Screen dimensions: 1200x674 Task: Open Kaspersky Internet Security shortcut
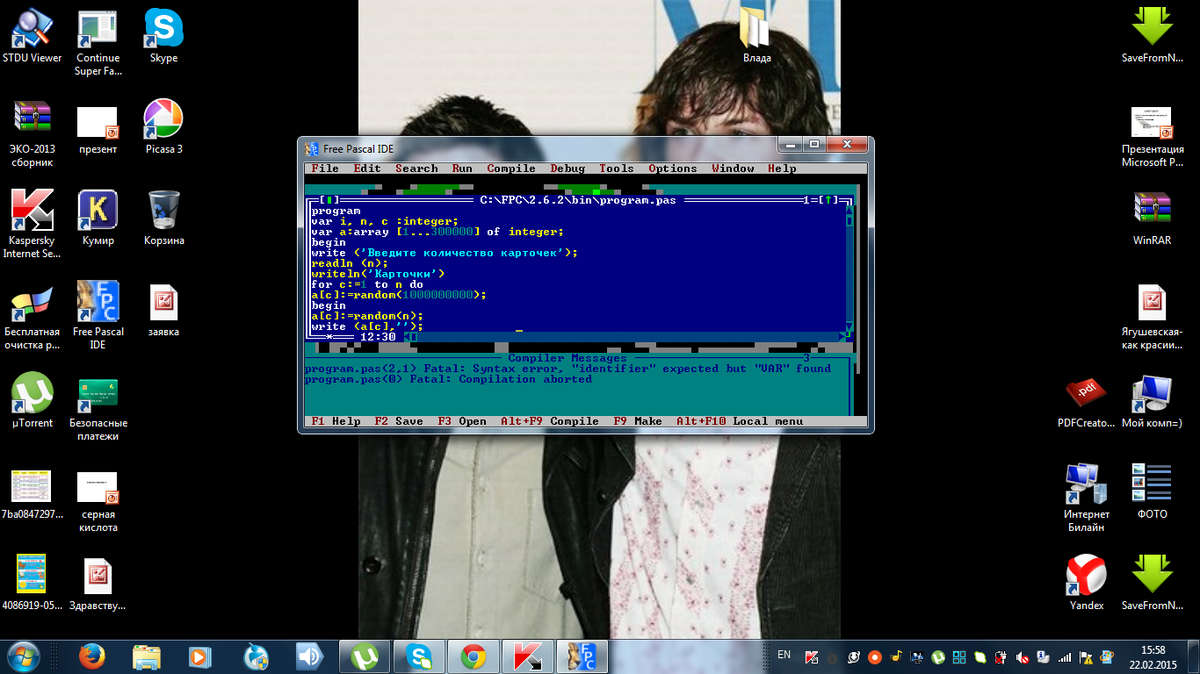pos(32,225)
